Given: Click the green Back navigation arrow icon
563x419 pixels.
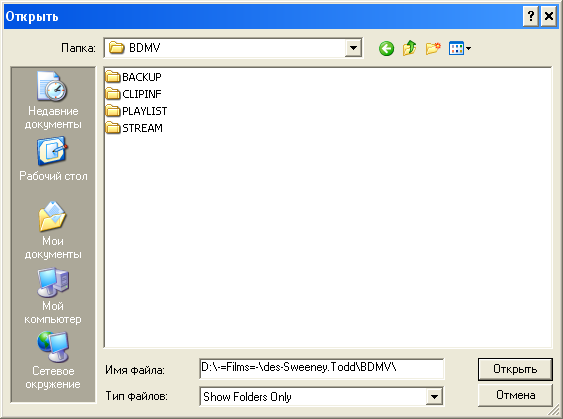Looking at the screenshot, I should pos(386,48).
